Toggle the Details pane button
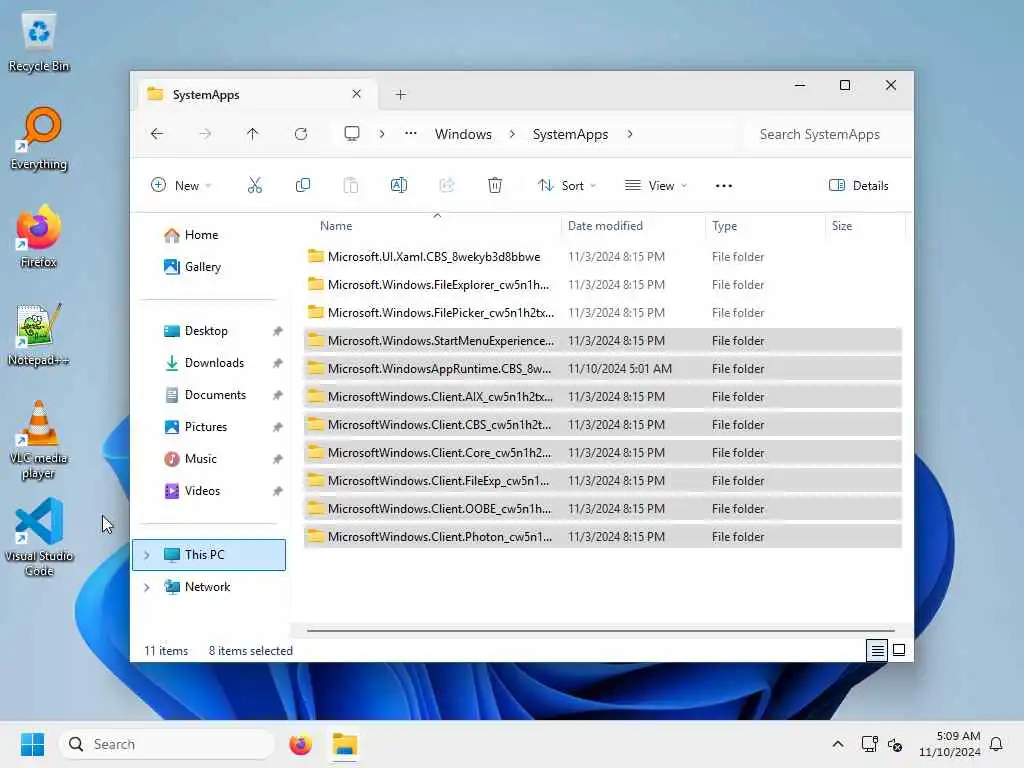The width and height of the screenshot is (1024, 768). click(x=859, y=185)
